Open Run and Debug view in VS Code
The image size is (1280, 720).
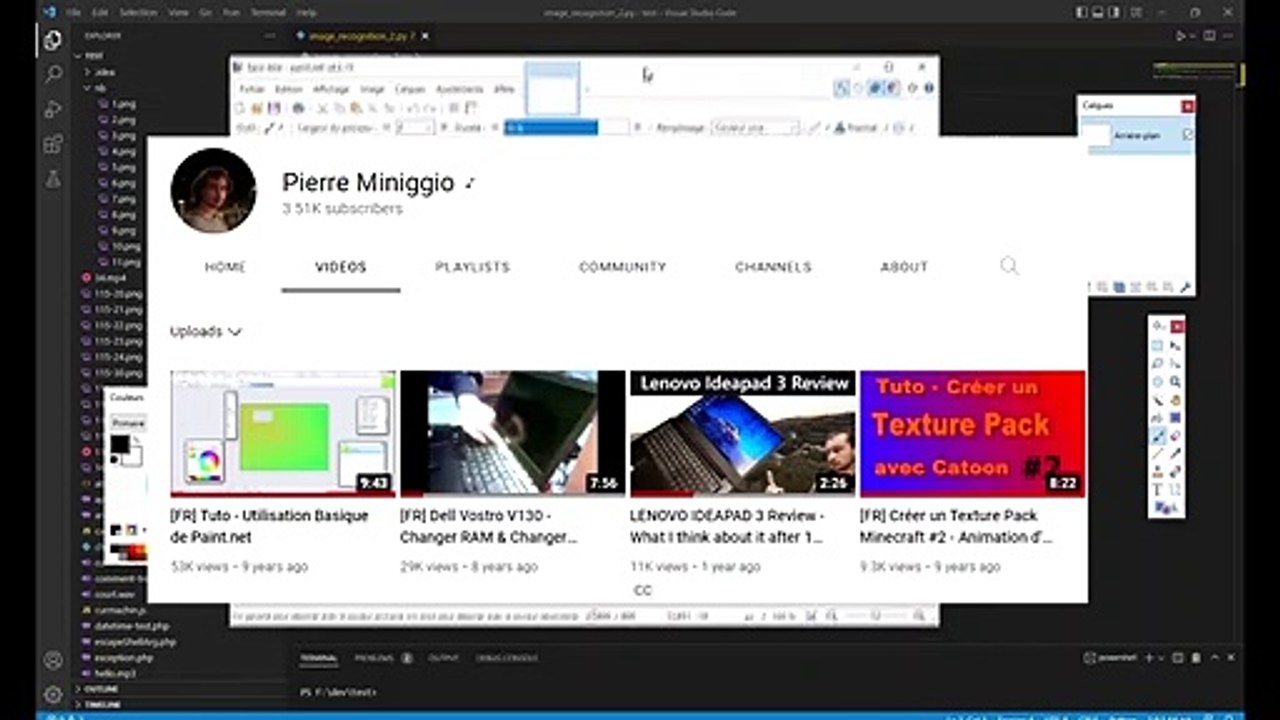coord(52,110)
